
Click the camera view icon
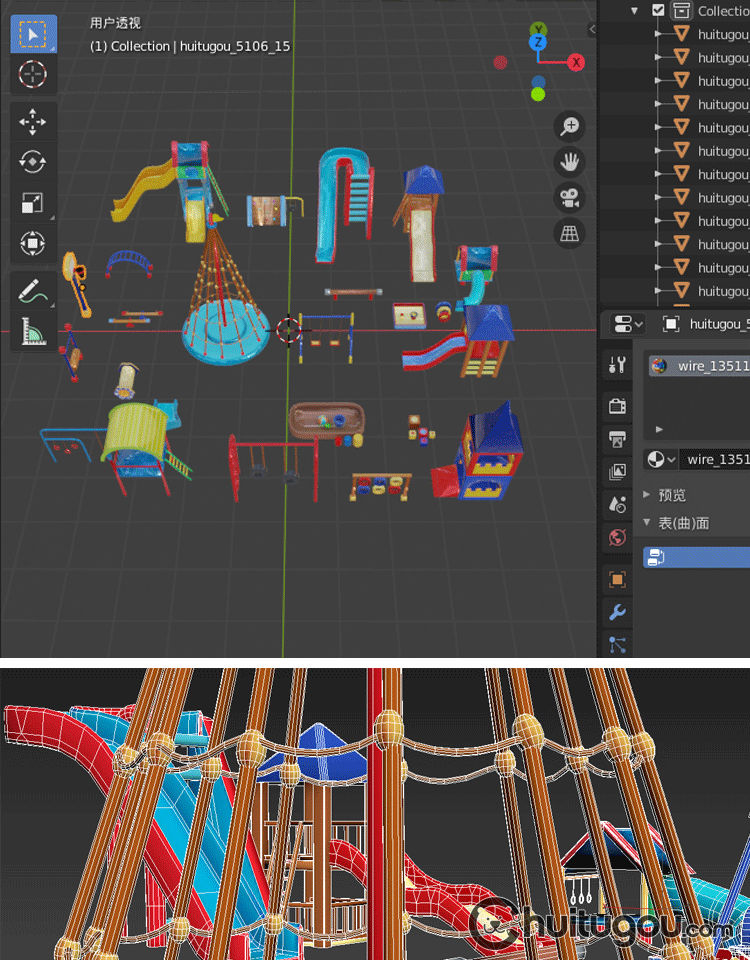coord(570,197)
